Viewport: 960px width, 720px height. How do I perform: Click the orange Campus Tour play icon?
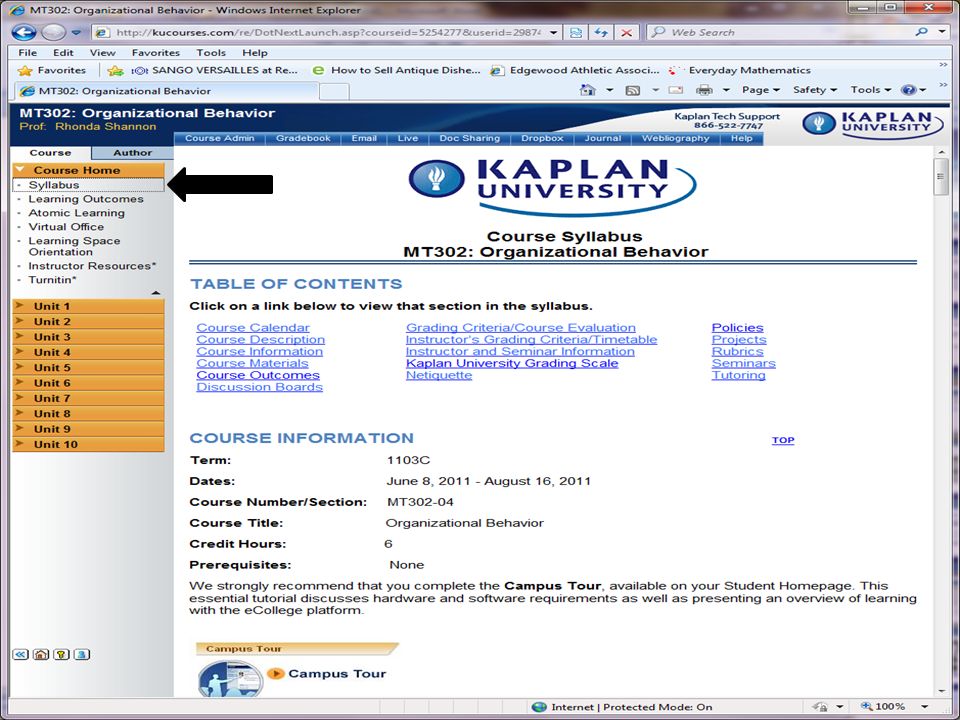pos(276,673)
